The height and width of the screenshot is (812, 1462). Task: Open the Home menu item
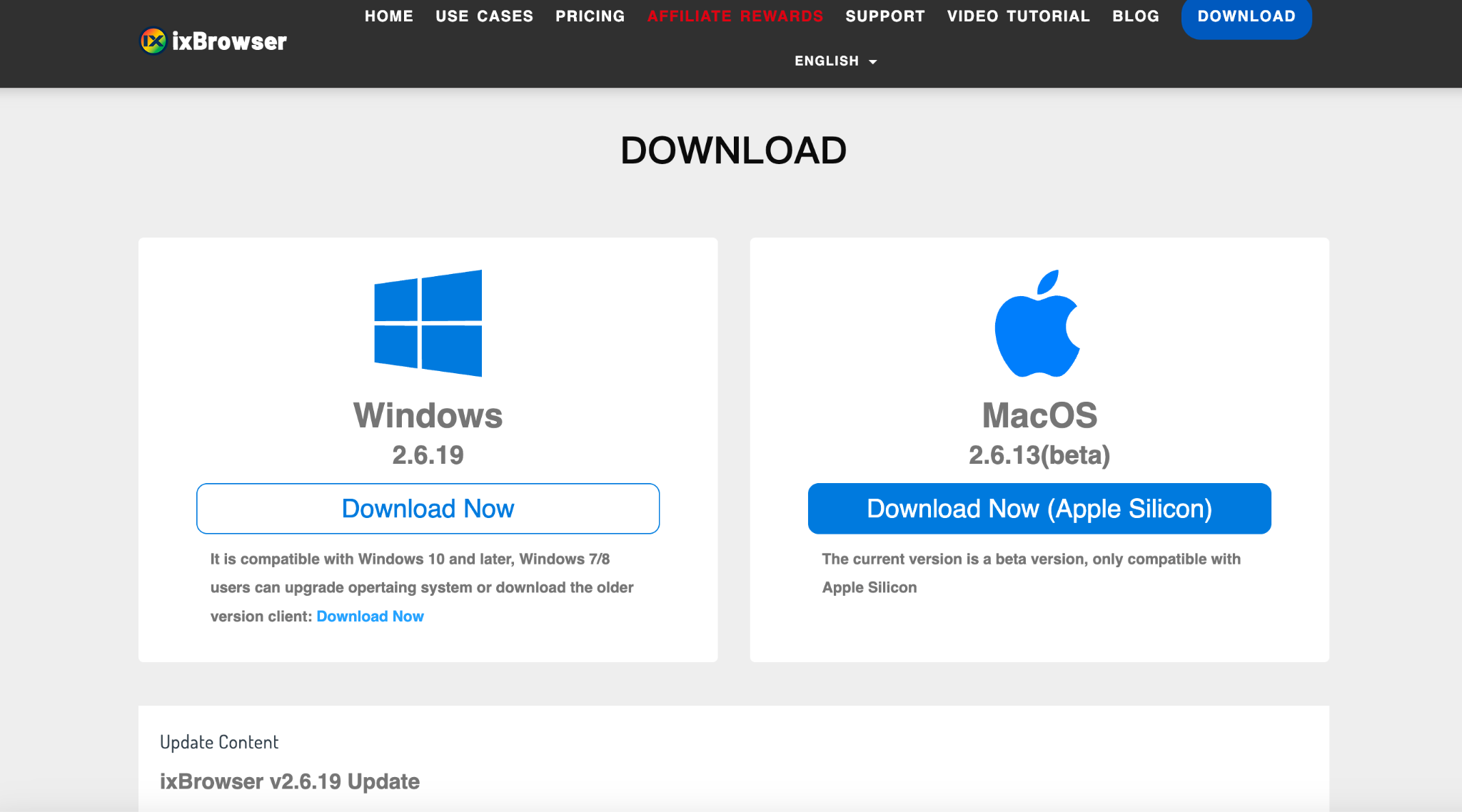pyautogui.click(x=388, y=16)
